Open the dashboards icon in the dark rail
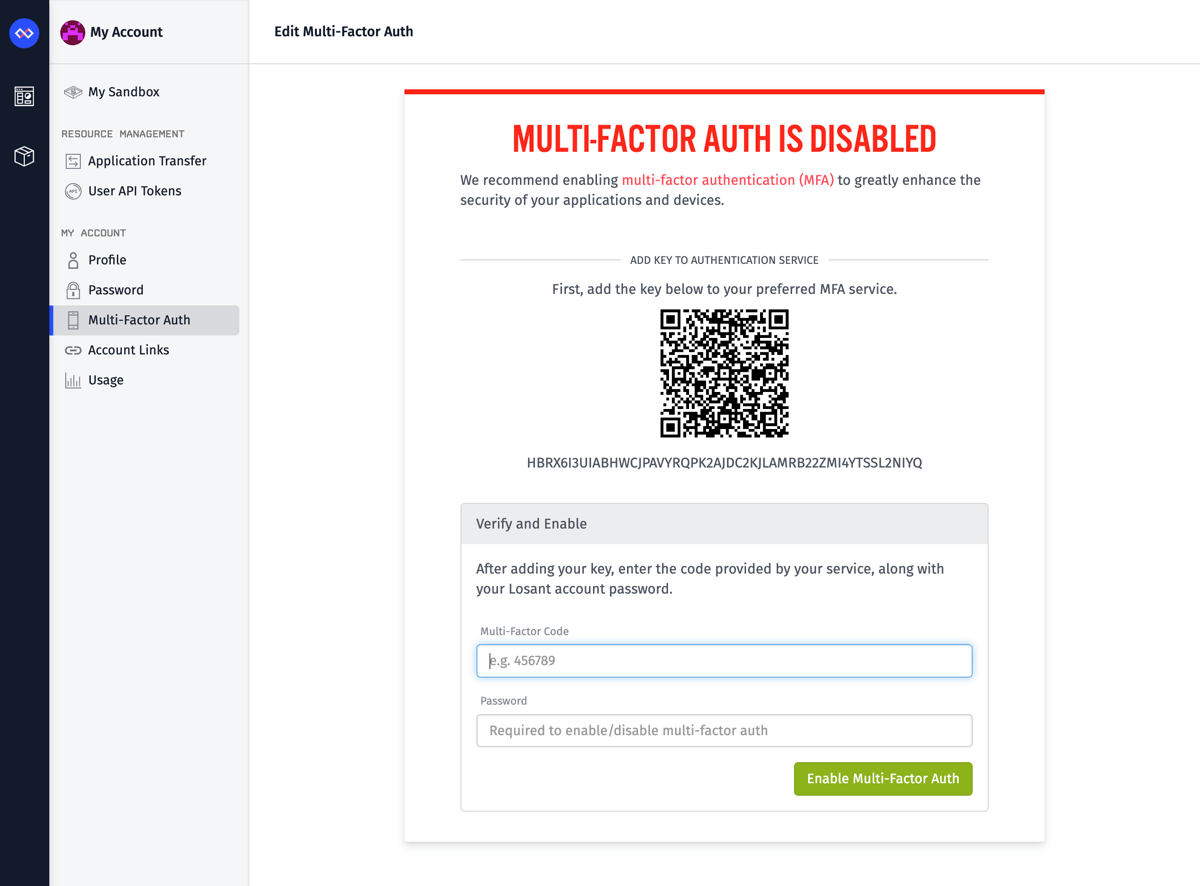1200x886 pixels. (x=24, y=96)
